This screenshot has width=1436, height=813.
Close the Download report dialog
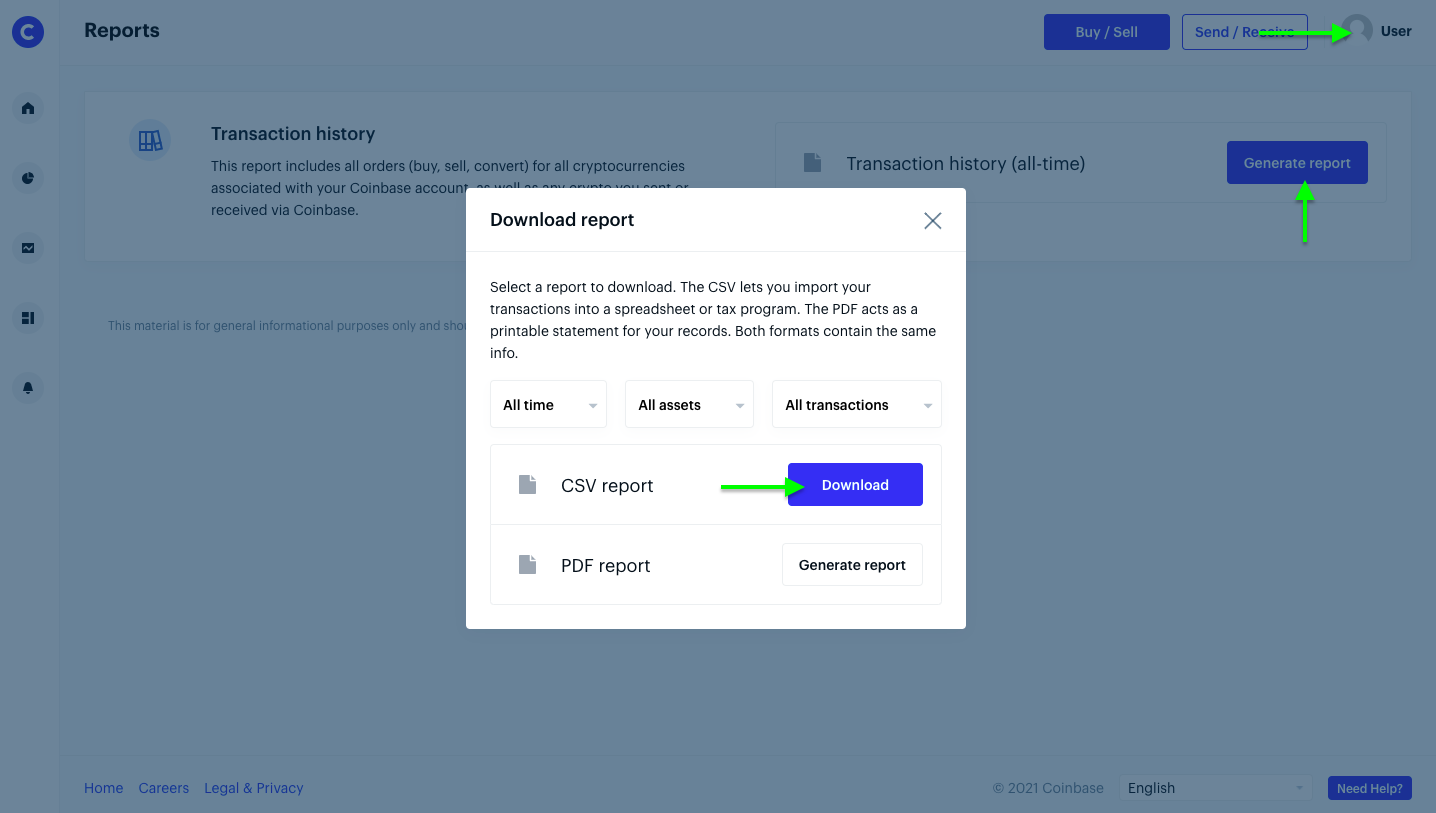click(x=933, y=221)
